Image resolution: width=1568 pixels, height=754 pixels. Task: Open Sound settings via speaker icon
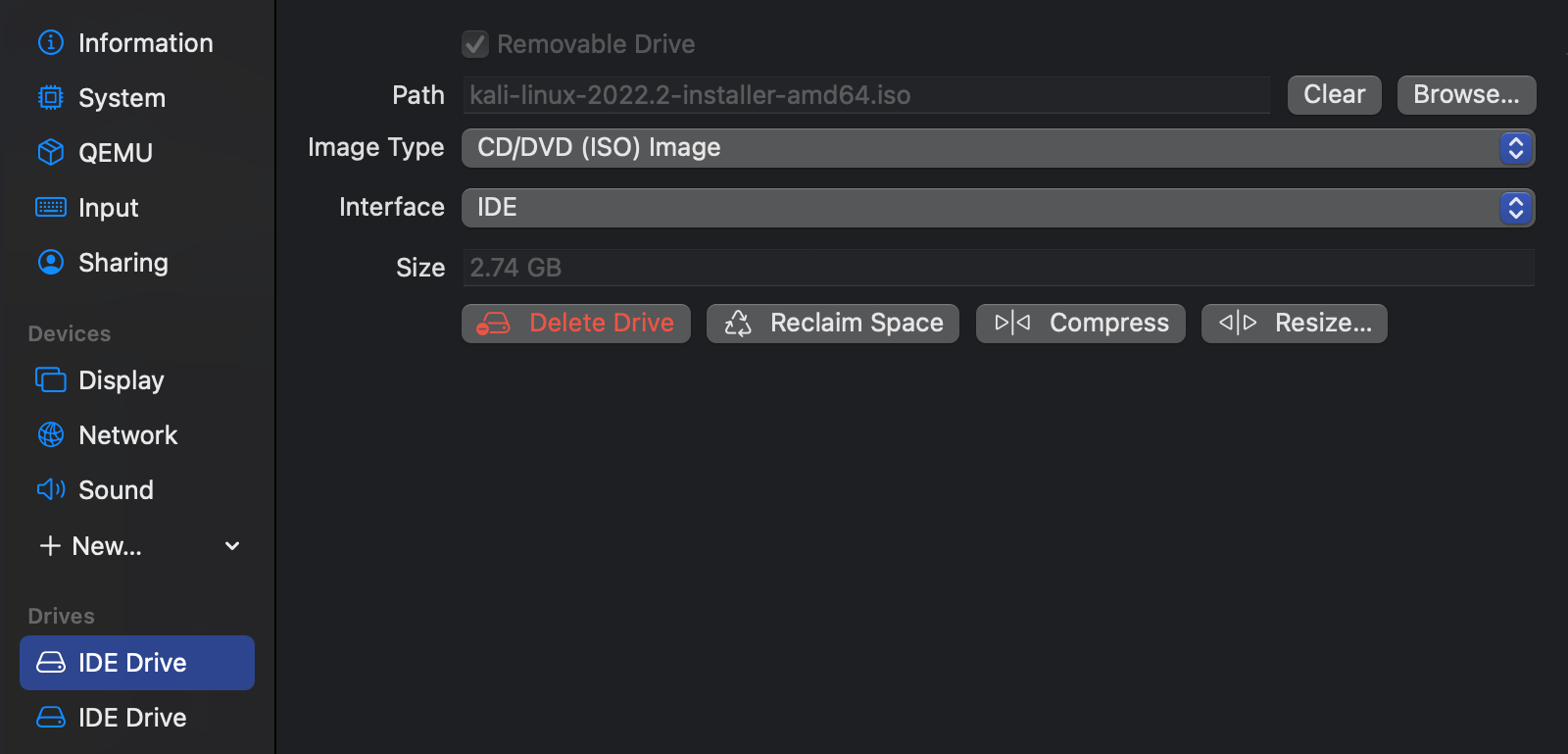(x=50, y=489)
